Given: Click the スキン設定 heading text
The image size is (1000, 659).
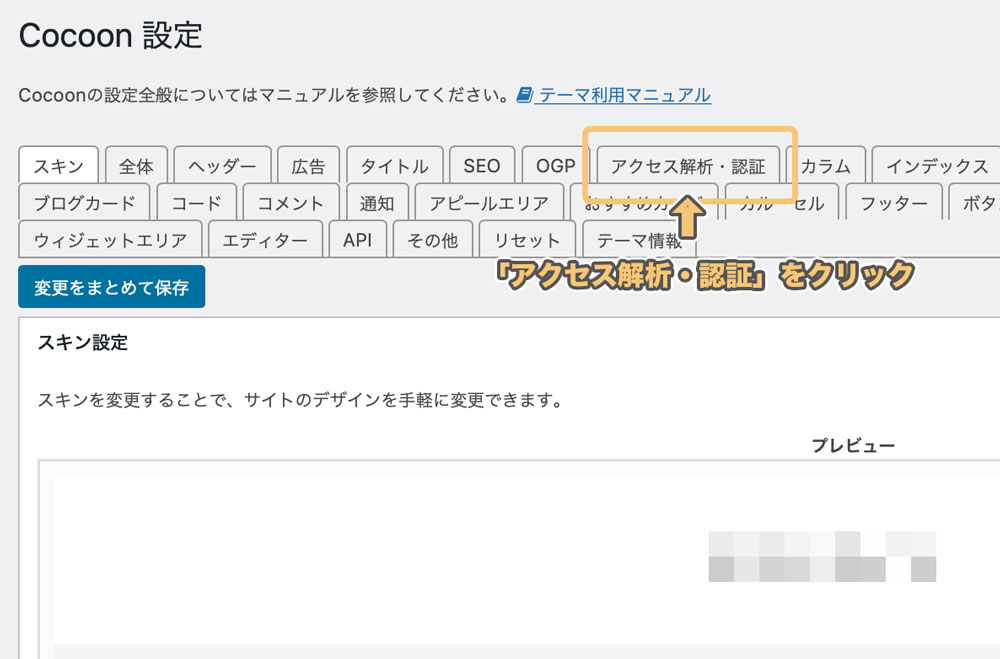Looking at the screenshot, I should 83,343.
